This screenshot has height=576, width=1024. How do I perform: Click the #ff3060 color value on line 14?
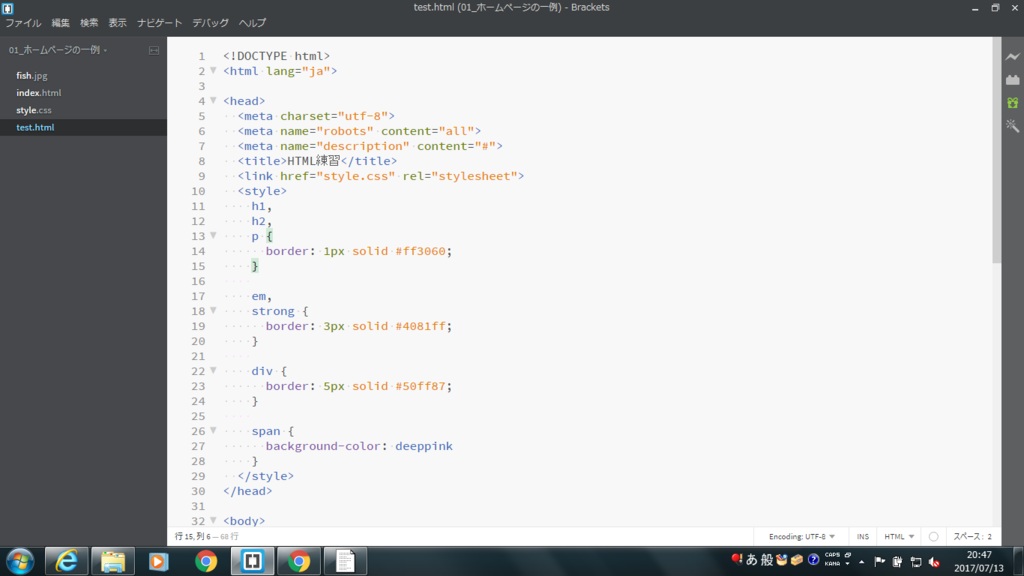click(x=420, y=251)
